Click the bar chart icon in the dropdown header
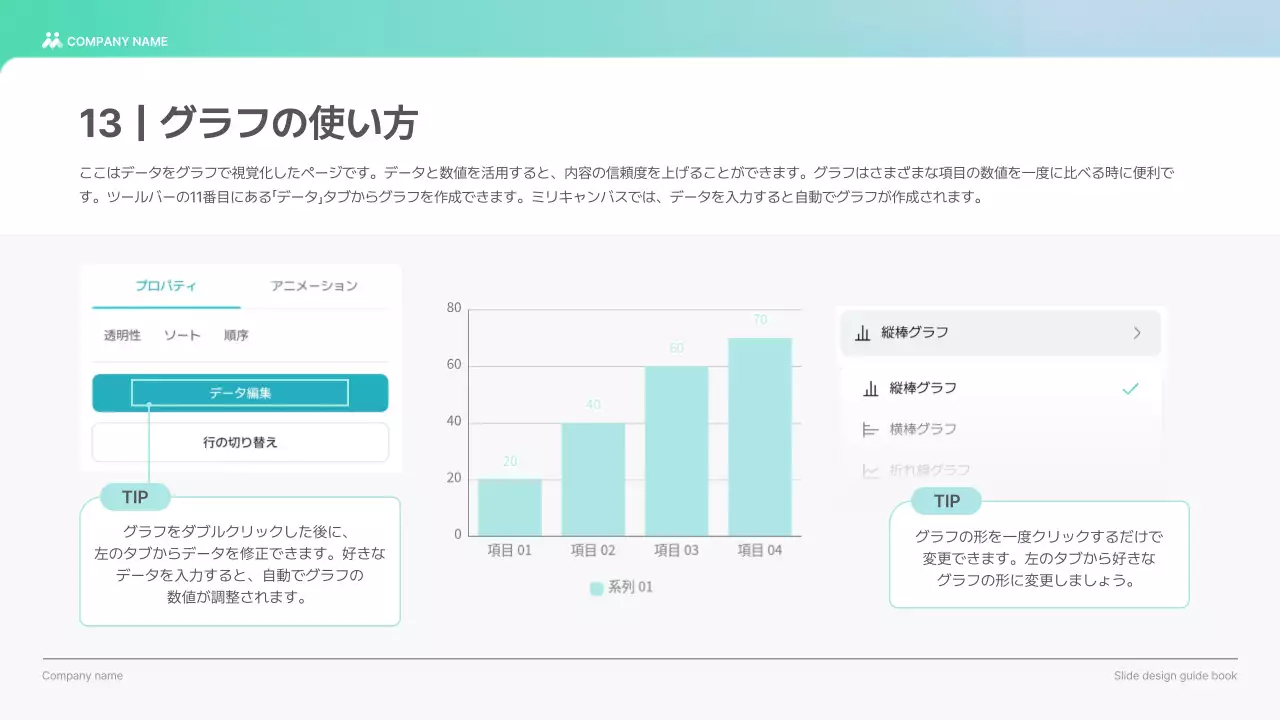The width and height of the screenshot is (1280, 720). tap(863, 333)
